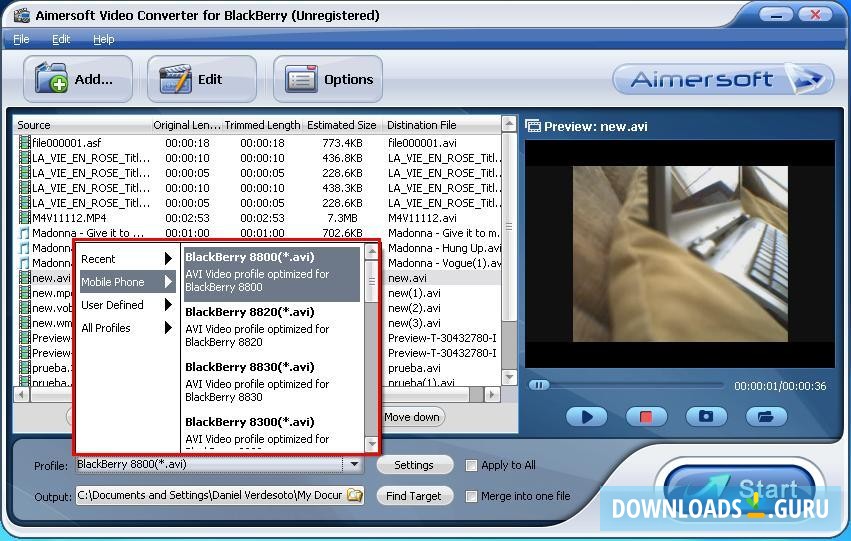Click horizontal scroll right arrow
Viewport: 851px width, 541px height.
(492, 394)
